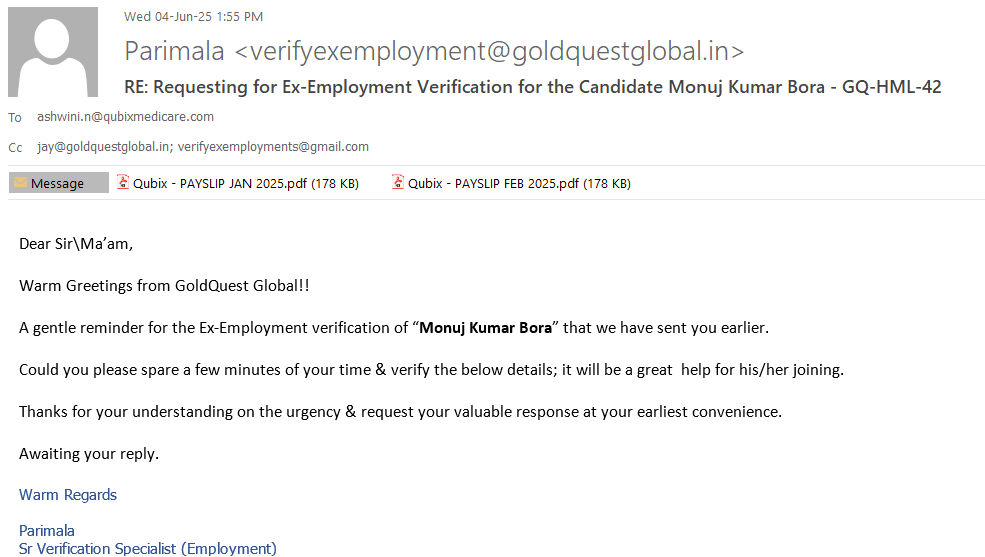Viewport: 985px width, 557px height.
Task: Click Sr Verification Specialist (Employment) signature text
Action: (x=148, y=548)
